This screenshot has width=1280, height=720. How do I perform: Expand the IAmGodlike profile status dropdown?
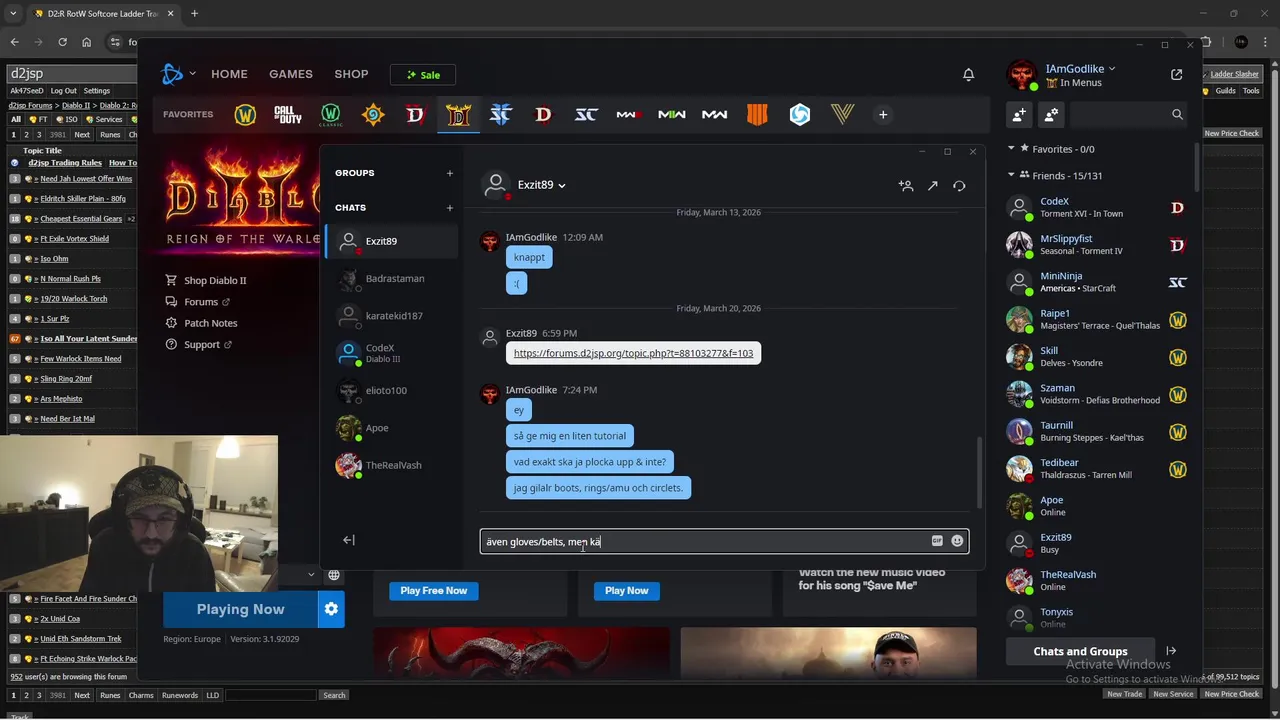(x=1112, y=69)
